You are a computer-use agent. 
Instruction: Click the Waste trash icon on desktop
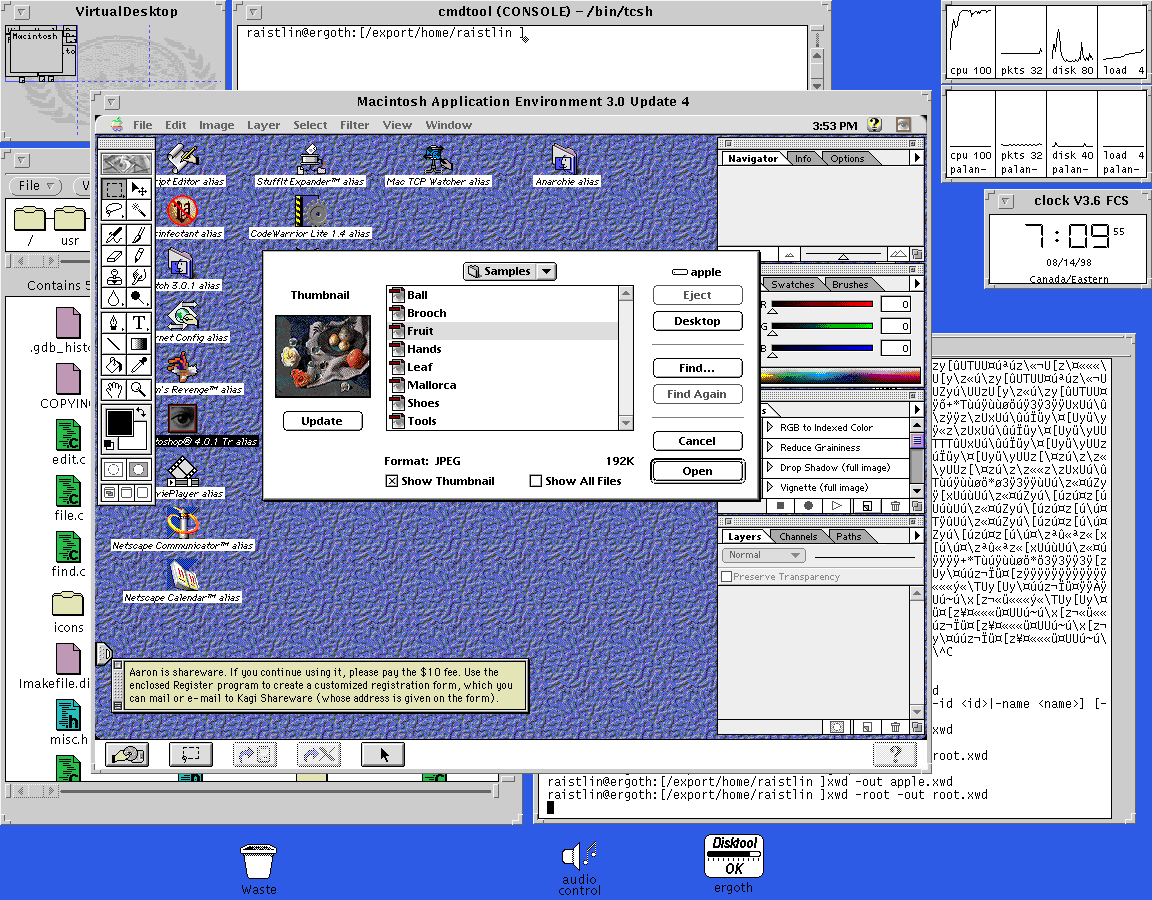pyautogui.click(x=259, y=870)
